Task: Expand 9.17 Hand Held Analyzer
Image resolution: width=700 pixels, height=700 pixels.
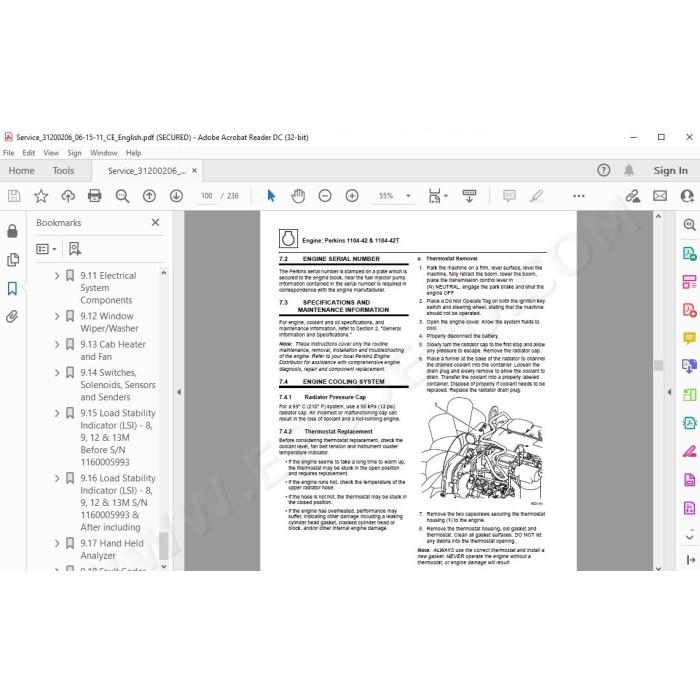Action: pyautogui.click(x=57, y=543)
